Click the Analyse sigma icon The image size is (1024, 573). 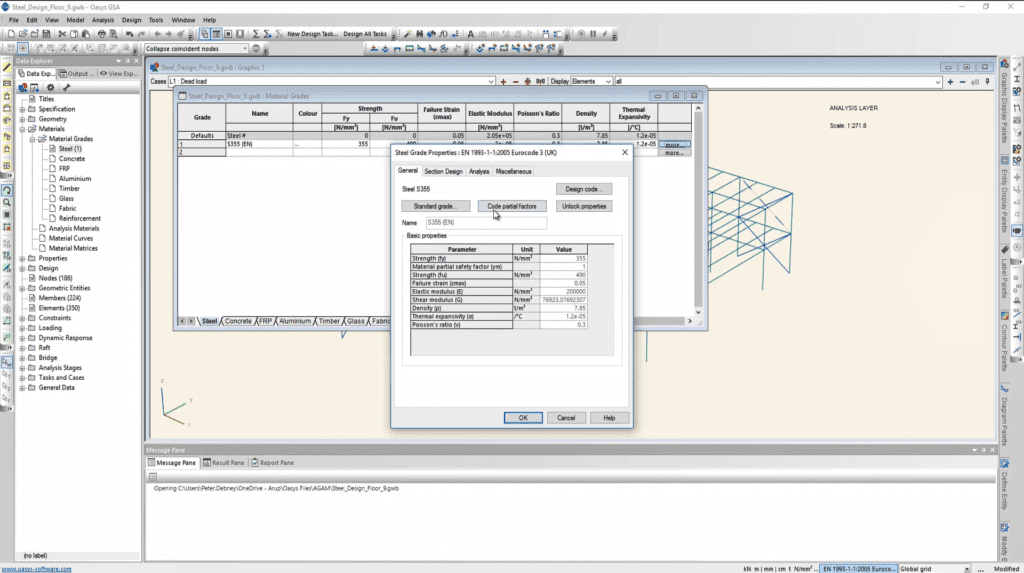pos(255,34)
